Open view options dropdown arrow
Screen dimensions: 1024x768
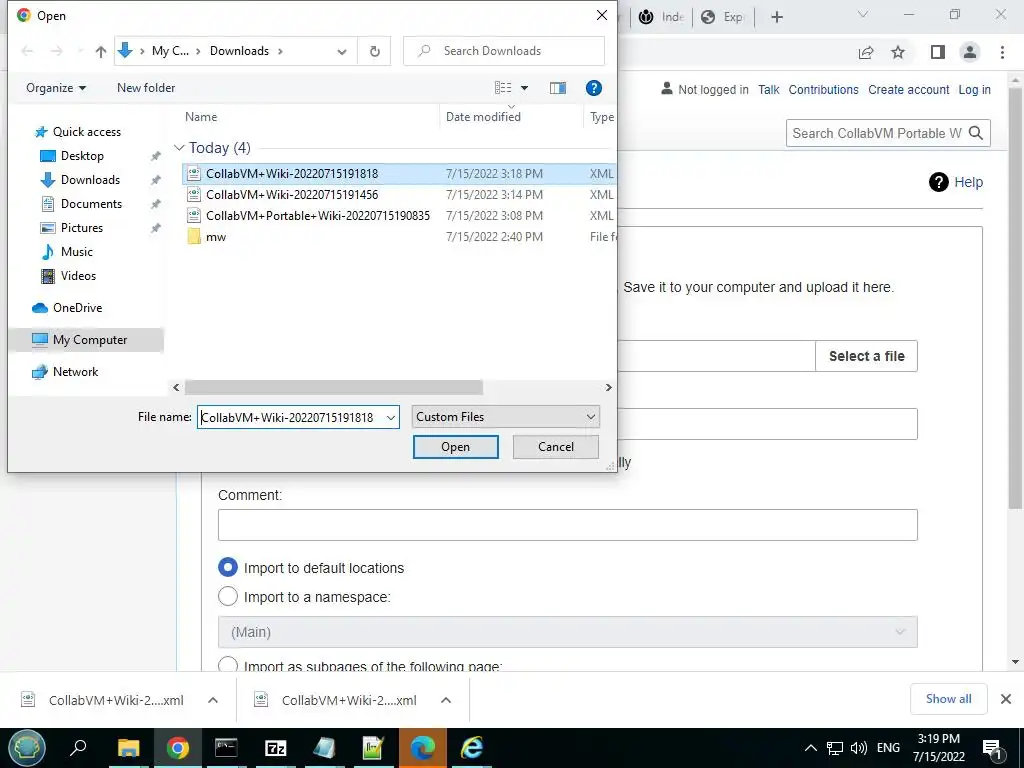click(x=524, y=88)
